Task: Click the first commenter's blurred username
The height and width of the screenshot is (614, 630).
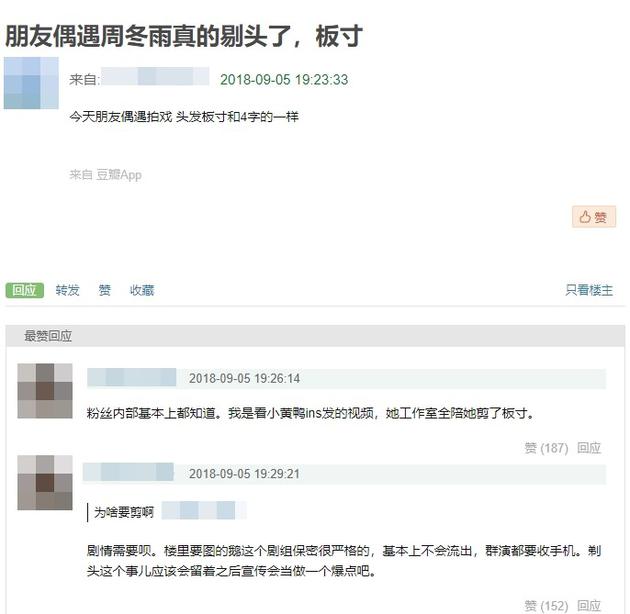Action: click(132, 377)
